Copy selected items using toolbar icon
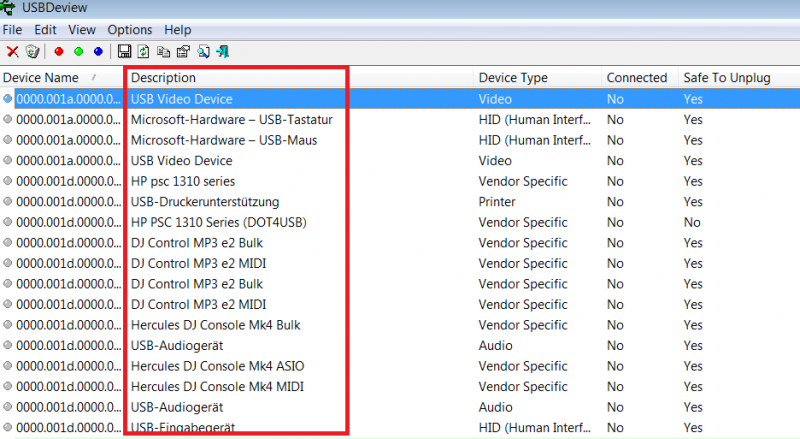The width and height of the screenshot is (800, 439). [163, 51]
